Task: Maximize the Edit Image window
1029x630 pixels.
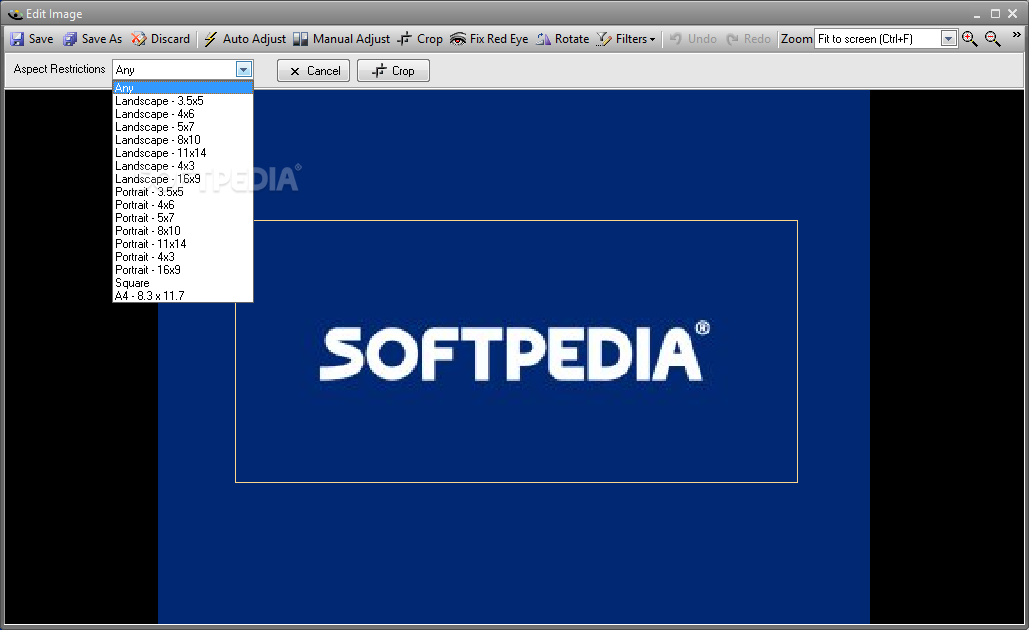Action: click(x=996, y=14)
